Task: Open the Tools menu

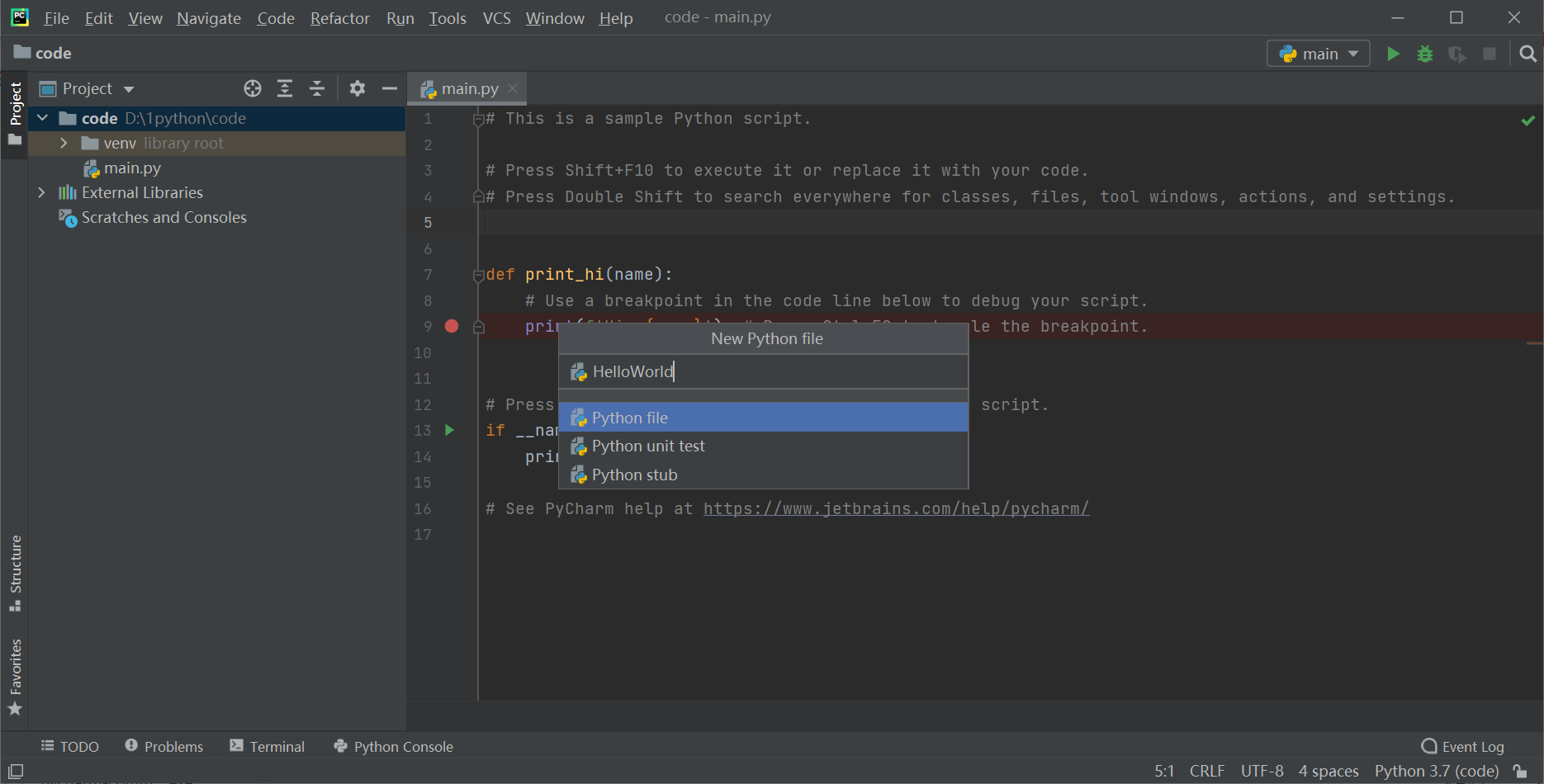Action: pos(448,18)
